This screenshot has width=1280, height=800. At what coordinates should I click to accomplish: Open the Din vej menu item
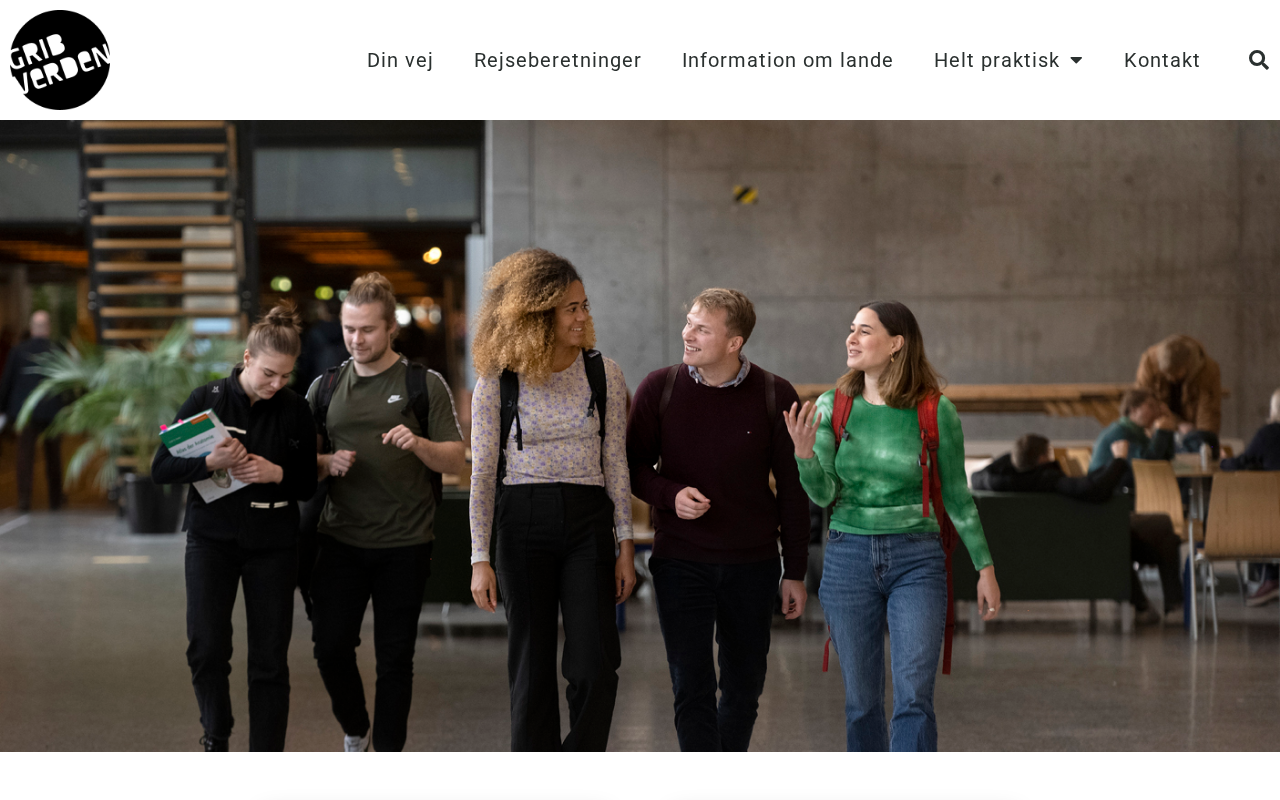(x=400, y=60)
